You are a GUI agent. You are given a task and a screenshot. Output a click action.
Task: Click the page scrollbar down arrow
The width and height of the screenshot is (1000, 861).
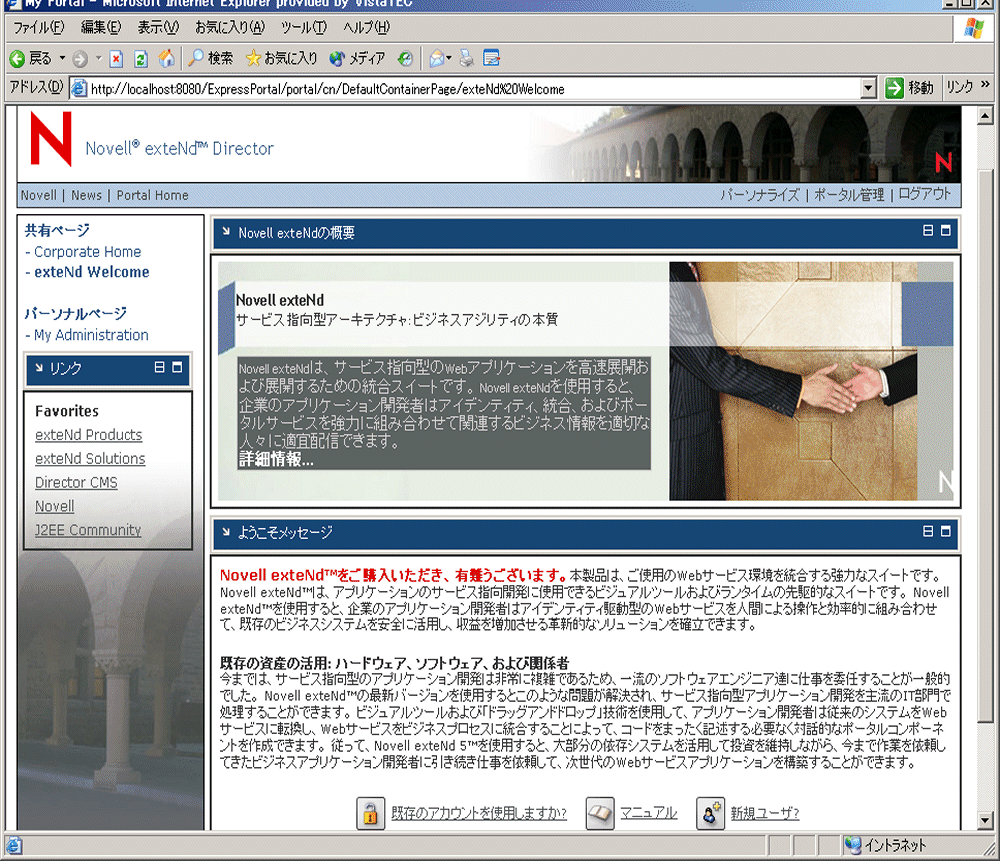(985, 820)
